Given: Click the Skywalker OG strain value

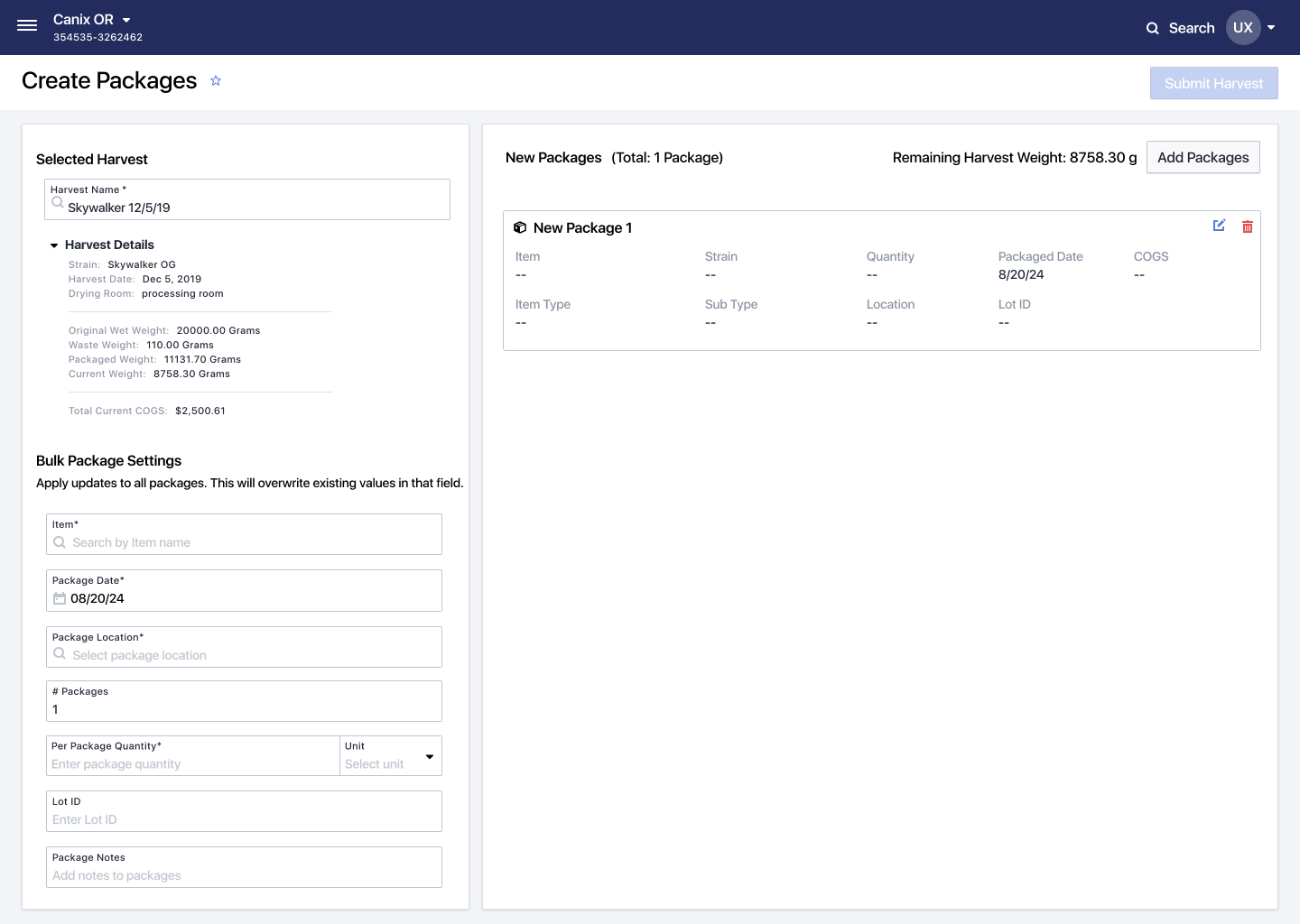Looking at the screenshot, I should 142,264.
